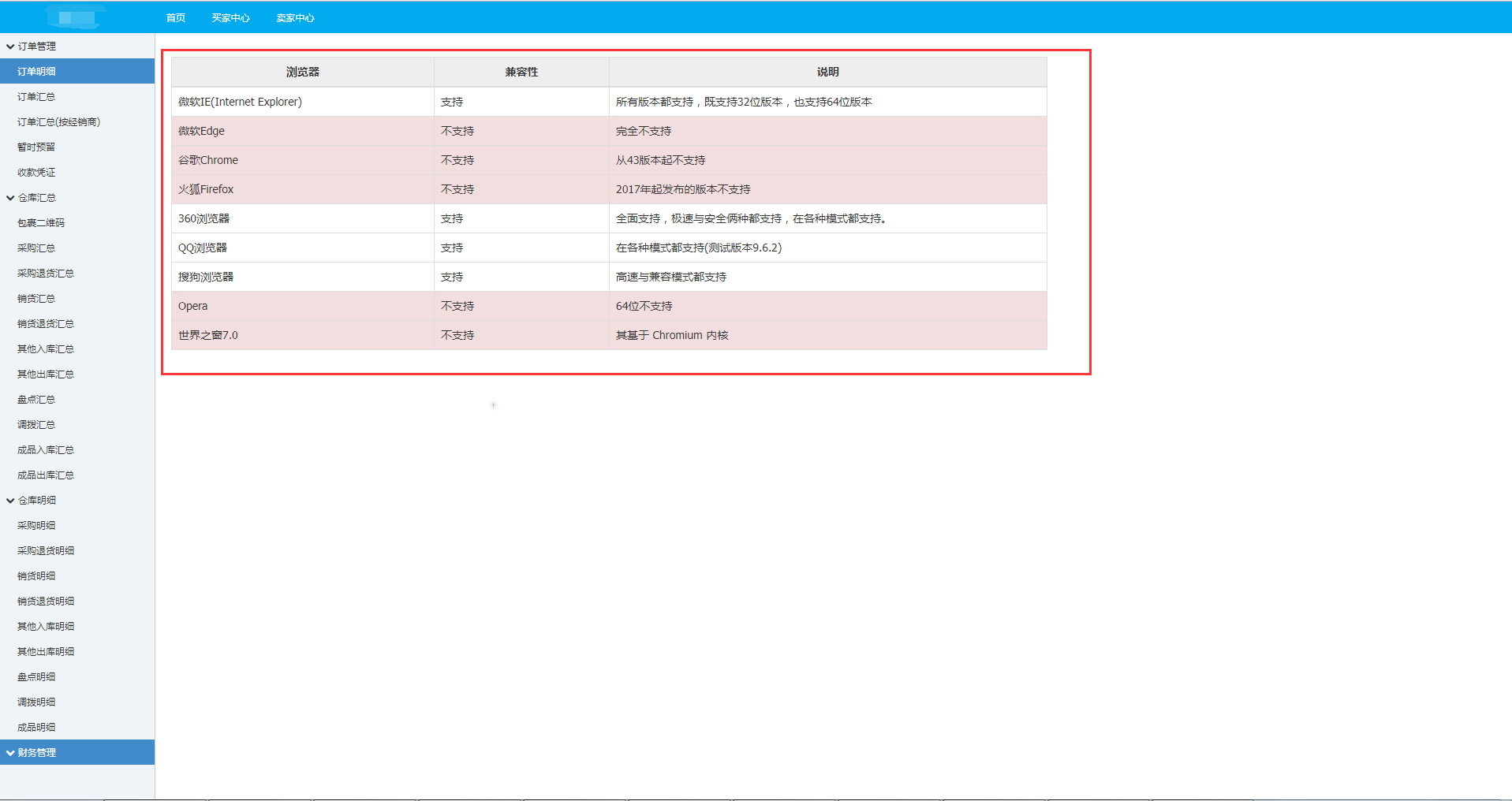Screen dimensions: 1512x801
Task: Select the 谷歌Chrome table cell
Action: click(x=303, y=160)
